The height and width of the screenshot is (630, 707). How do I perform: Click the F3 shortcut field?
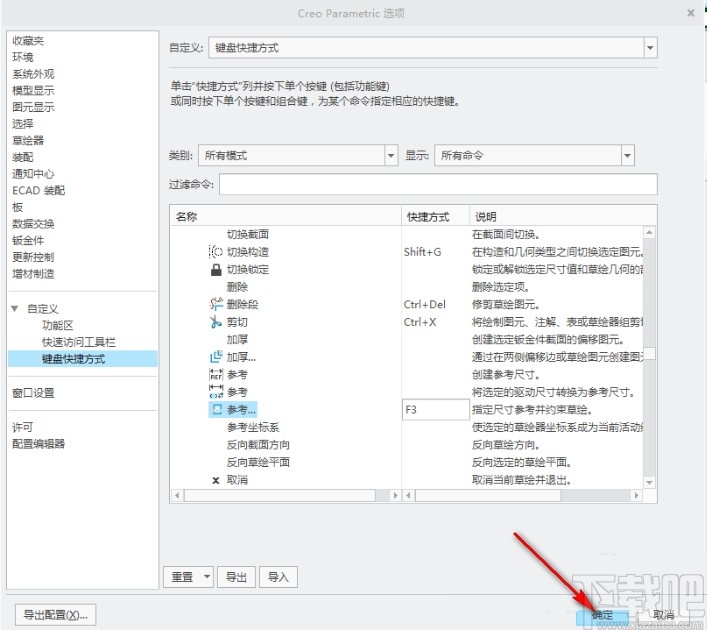(x=435, y=409)
